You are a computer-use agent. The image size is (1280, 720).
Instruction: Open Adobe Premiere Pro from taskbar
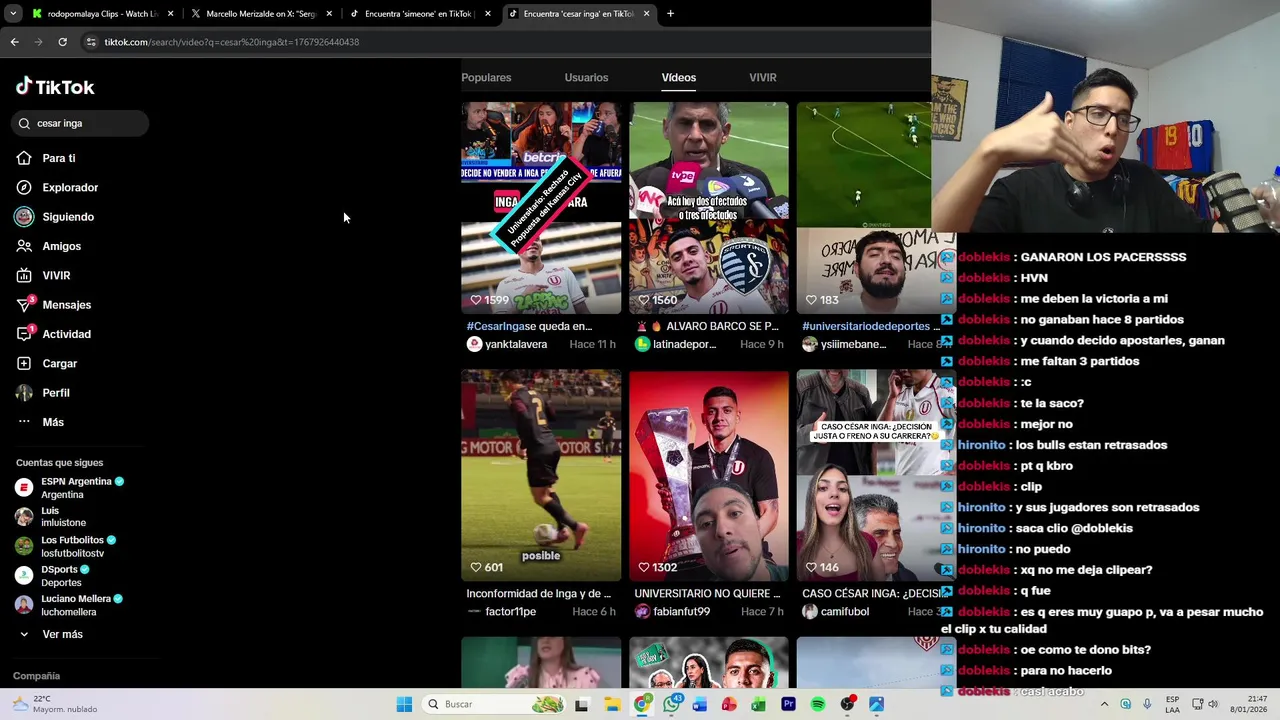[788, 704]
